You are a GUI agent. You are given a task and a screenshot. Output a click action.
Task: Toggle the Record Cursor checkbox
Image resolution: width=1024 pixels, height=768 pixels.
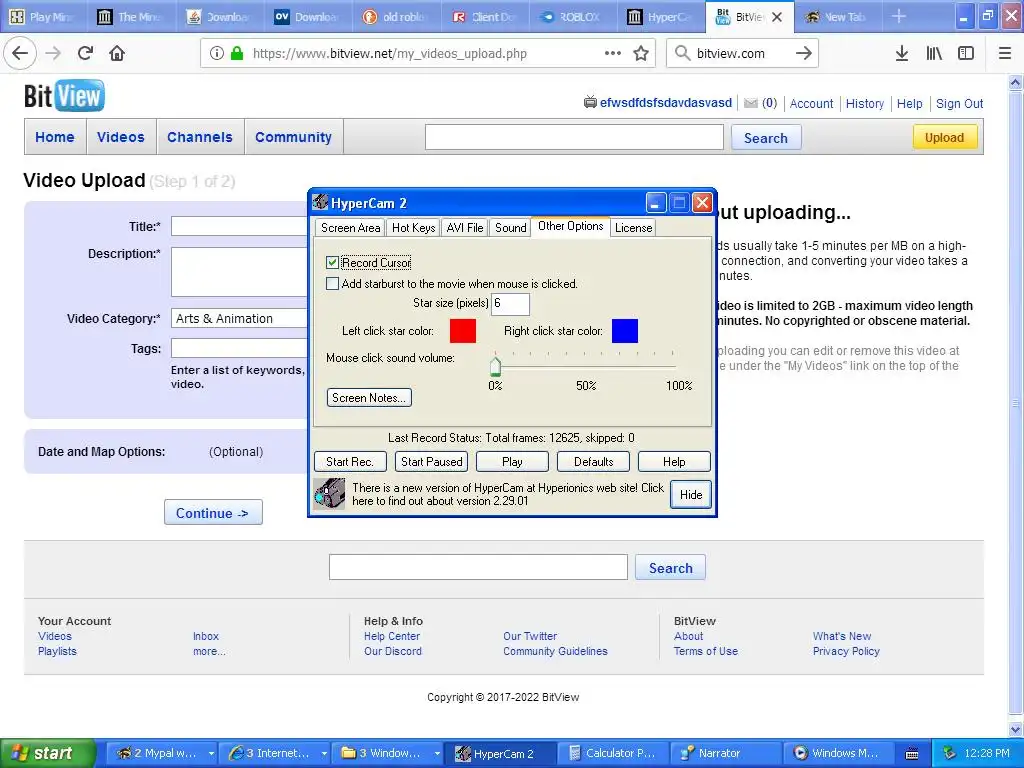pos(332,263)
